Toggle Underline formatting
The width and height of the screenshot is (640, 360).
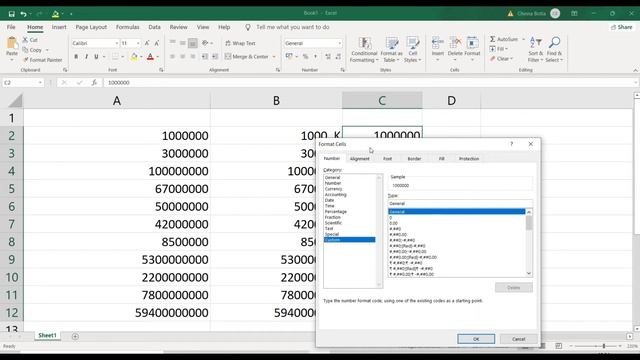click(x=96, y=57)
